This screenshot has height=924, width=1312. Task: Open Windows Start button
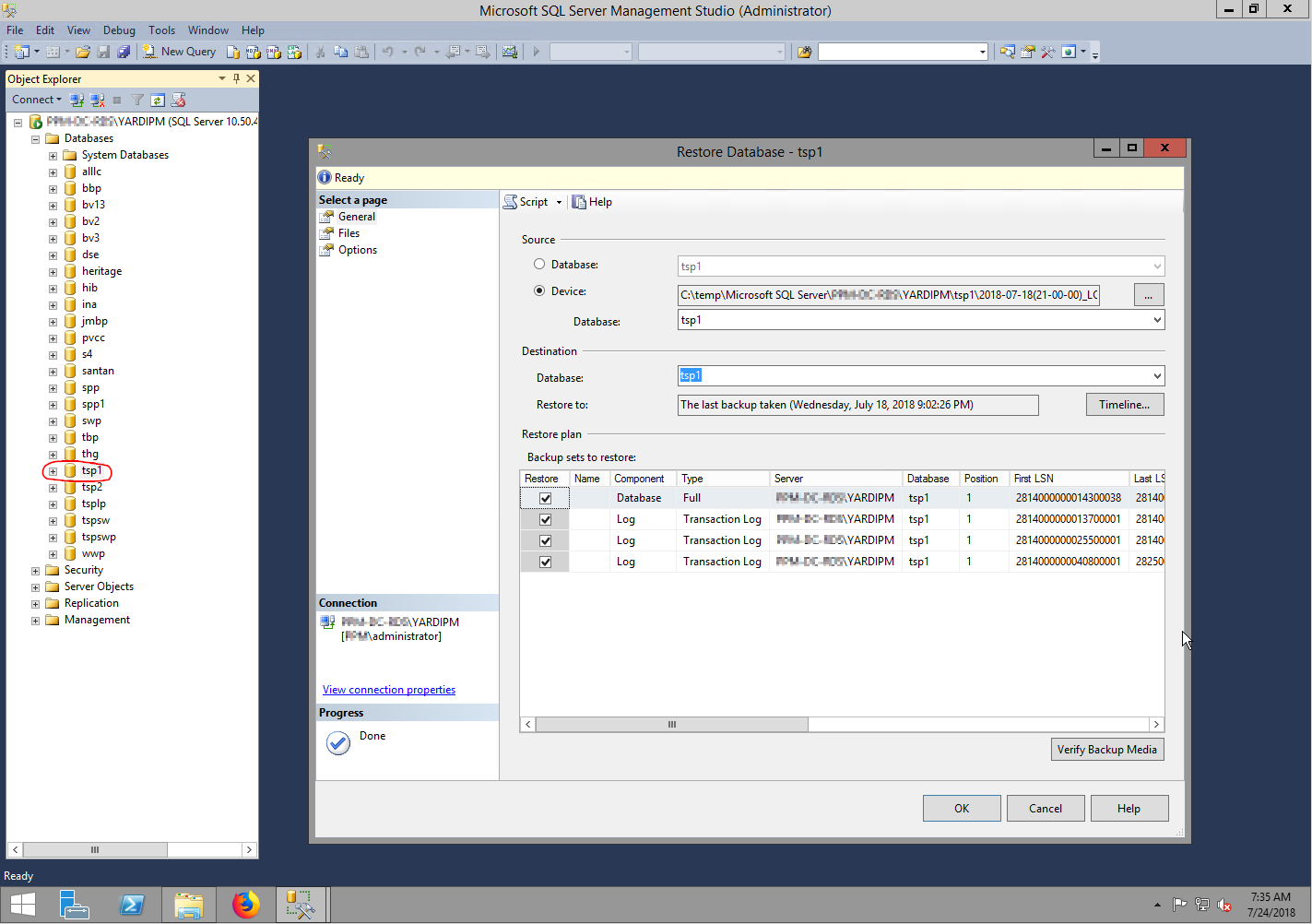tap(23, 905)
